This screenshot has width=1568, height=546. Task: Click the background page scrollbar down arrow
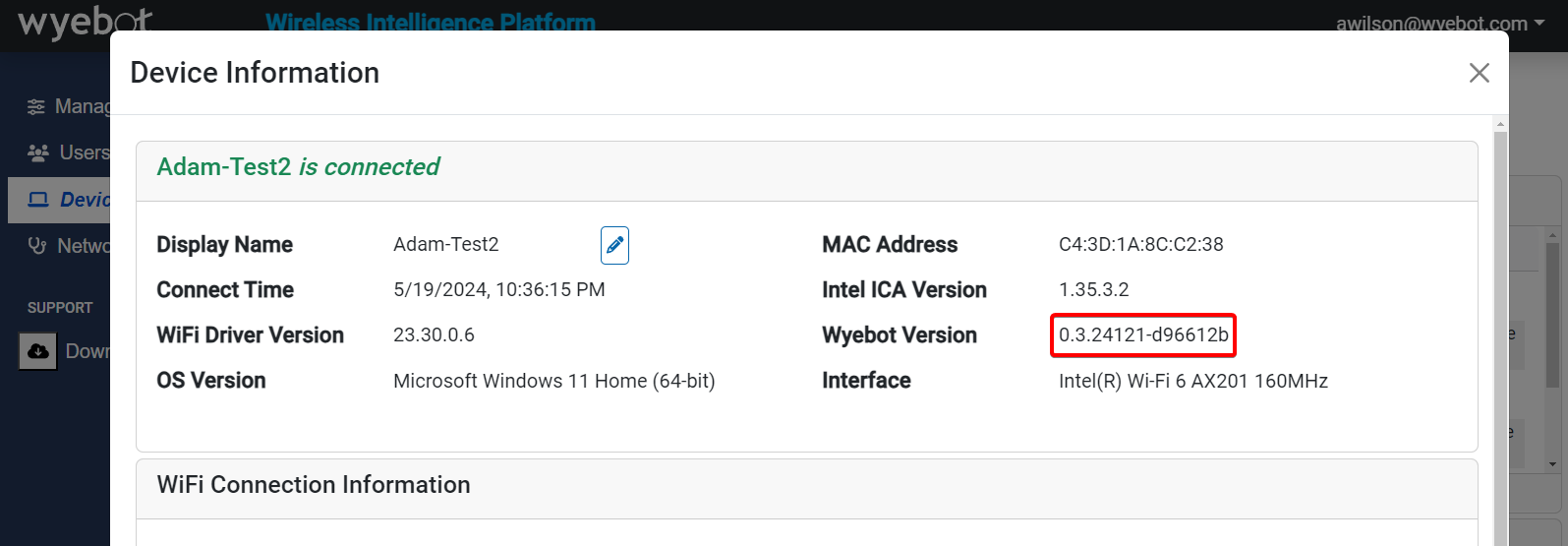point(1553,463)
